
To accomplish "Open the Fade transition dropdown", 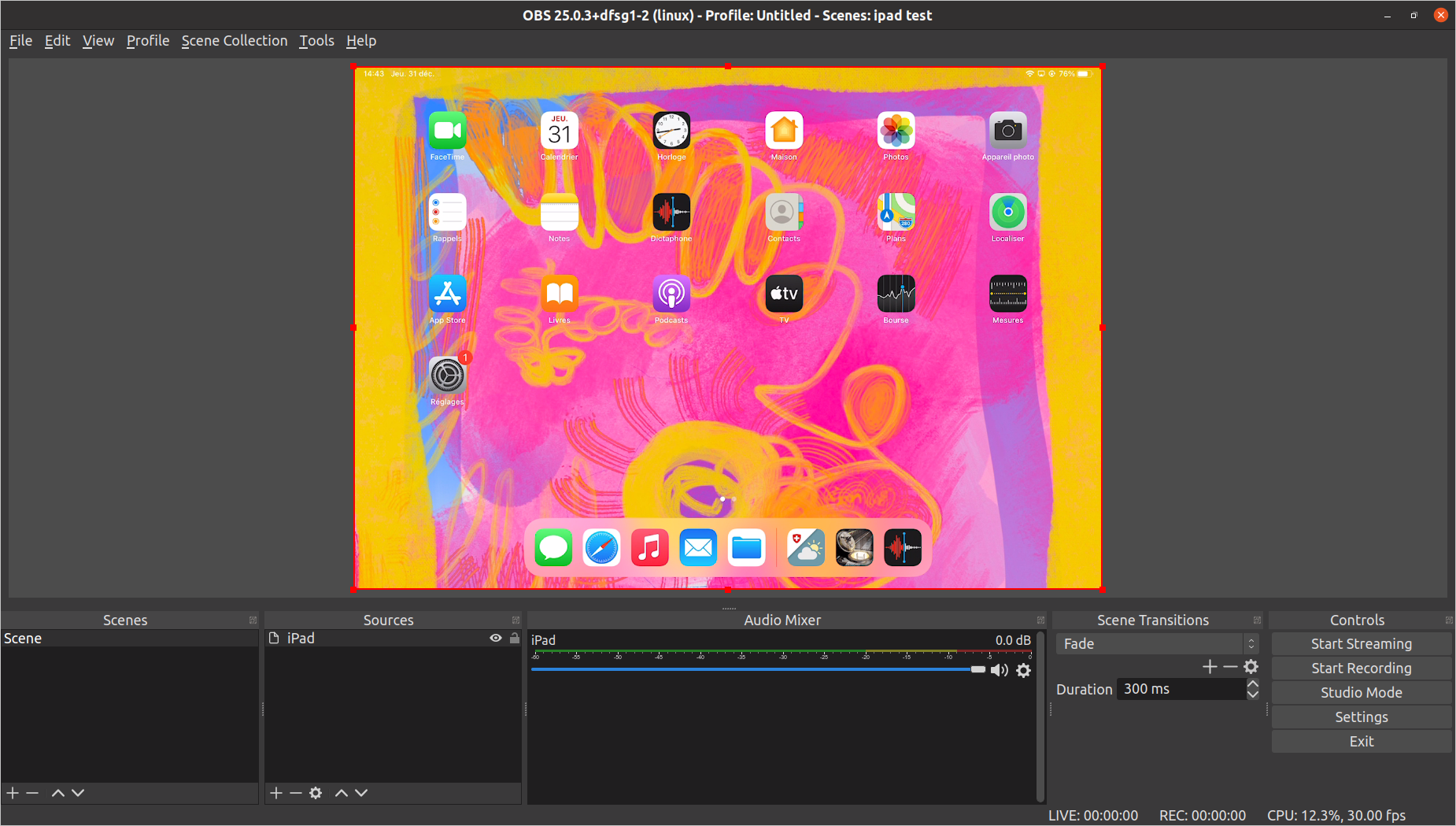I will [x=1158, y=644].
